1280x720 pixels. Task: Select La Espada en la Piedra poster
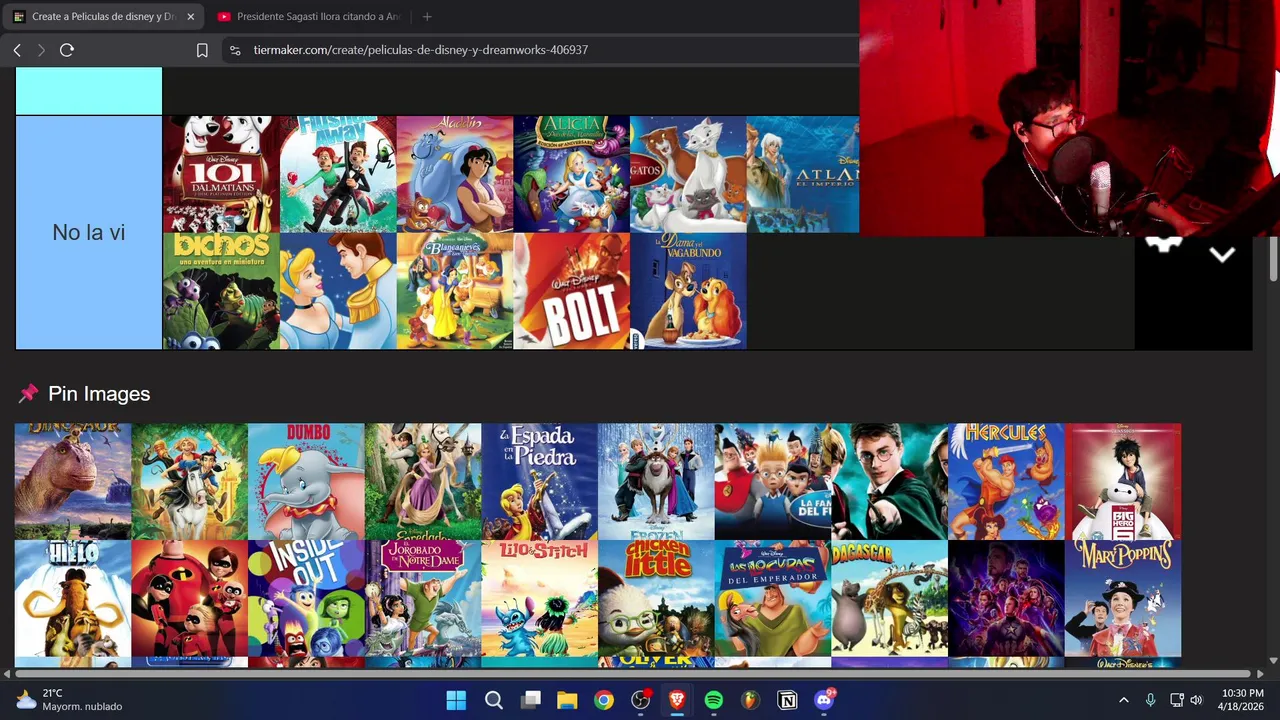coord(539,481)
